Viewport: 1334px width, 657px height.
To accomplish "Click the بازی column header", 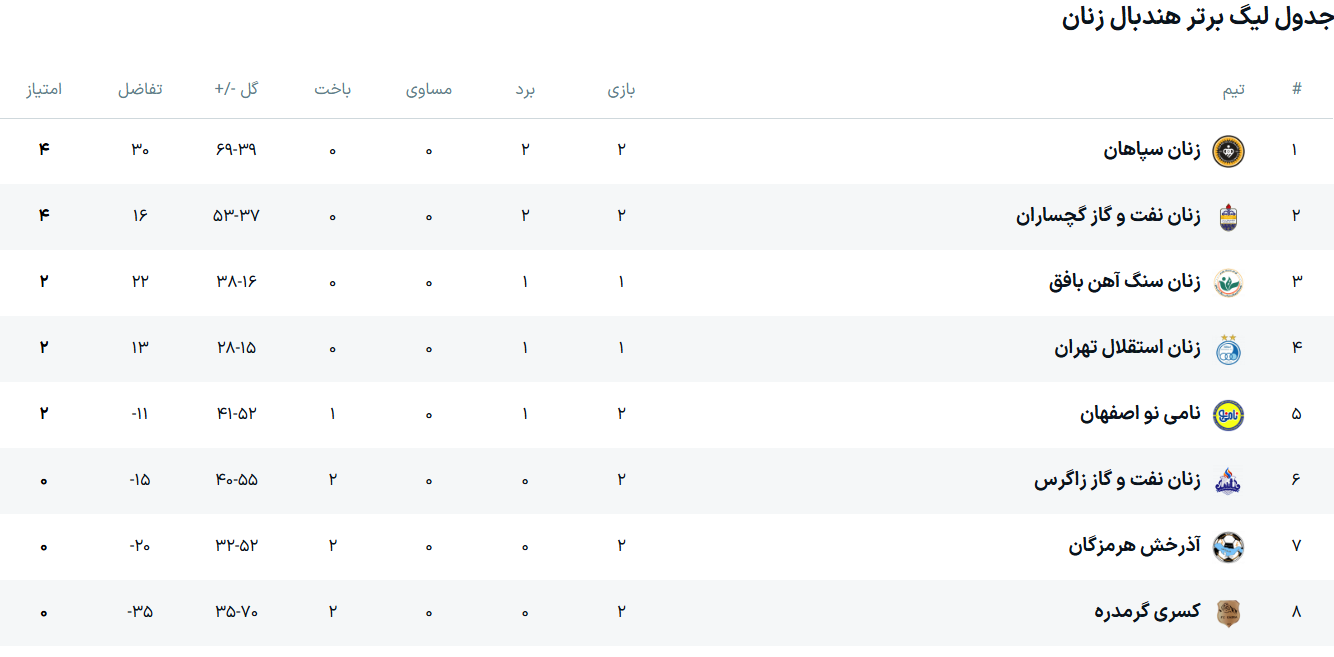I will click(621, 89).
